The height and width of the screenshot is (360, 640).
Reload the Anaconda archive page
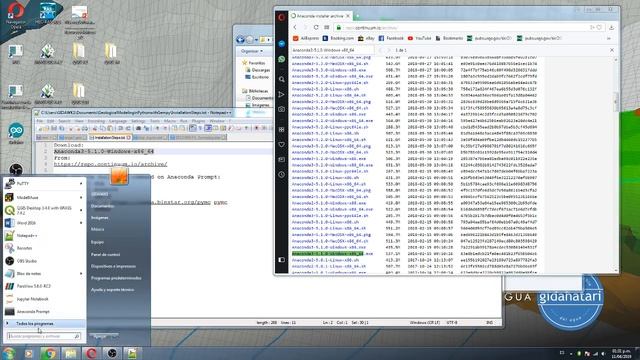(x=316, y=27)
